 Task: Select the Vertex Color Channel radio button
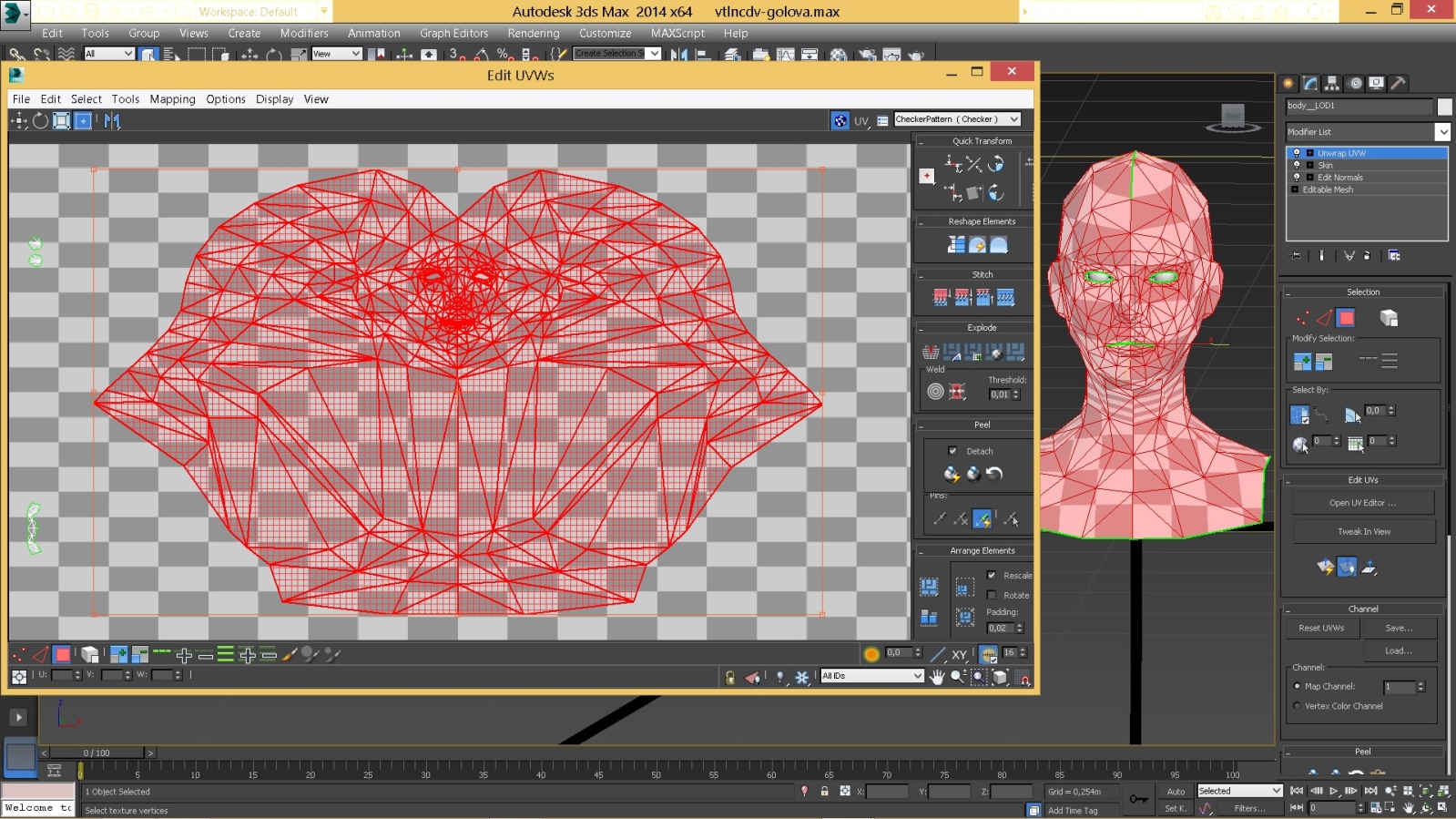1297,706
